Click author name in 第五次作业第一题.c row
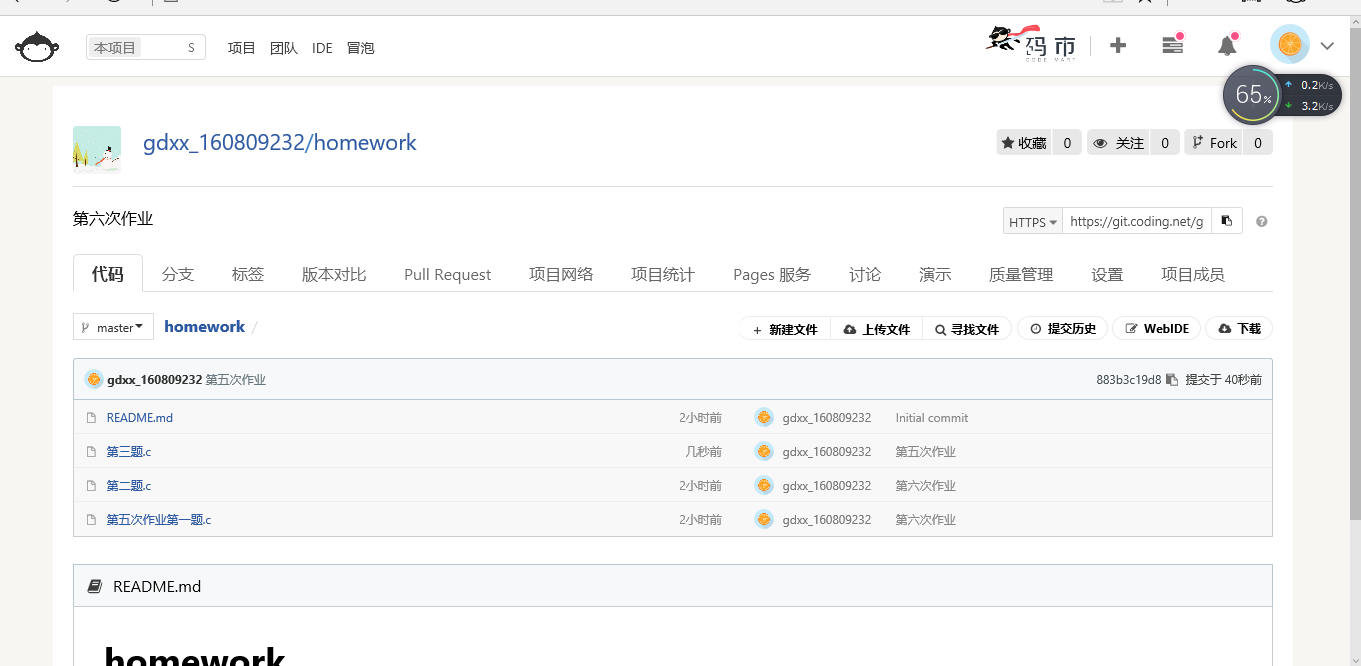1361x666 pixels. pos(827,520)
